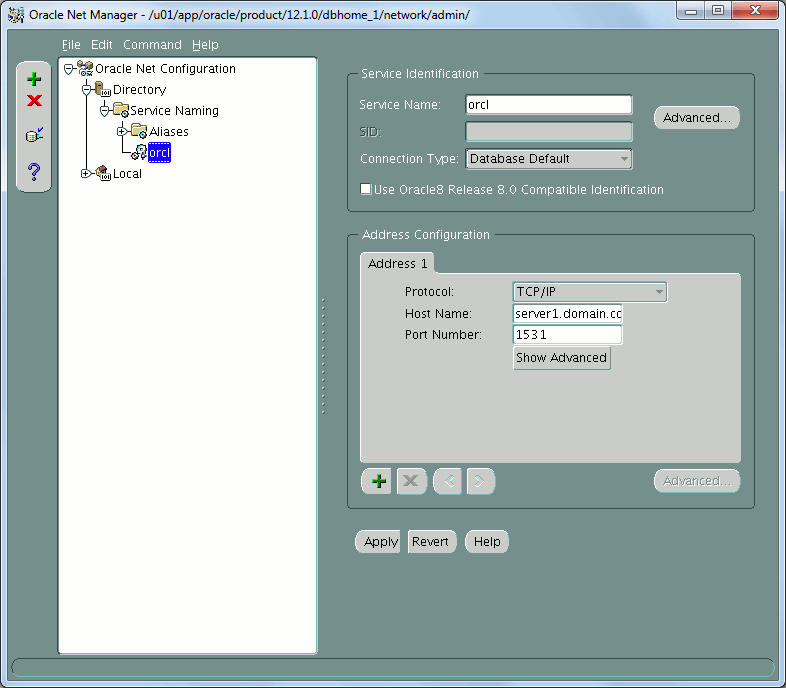The width and height of the screenshot is (786, 688).
Task: Select the Local label in tree
Action: click(x=127, y=174)
